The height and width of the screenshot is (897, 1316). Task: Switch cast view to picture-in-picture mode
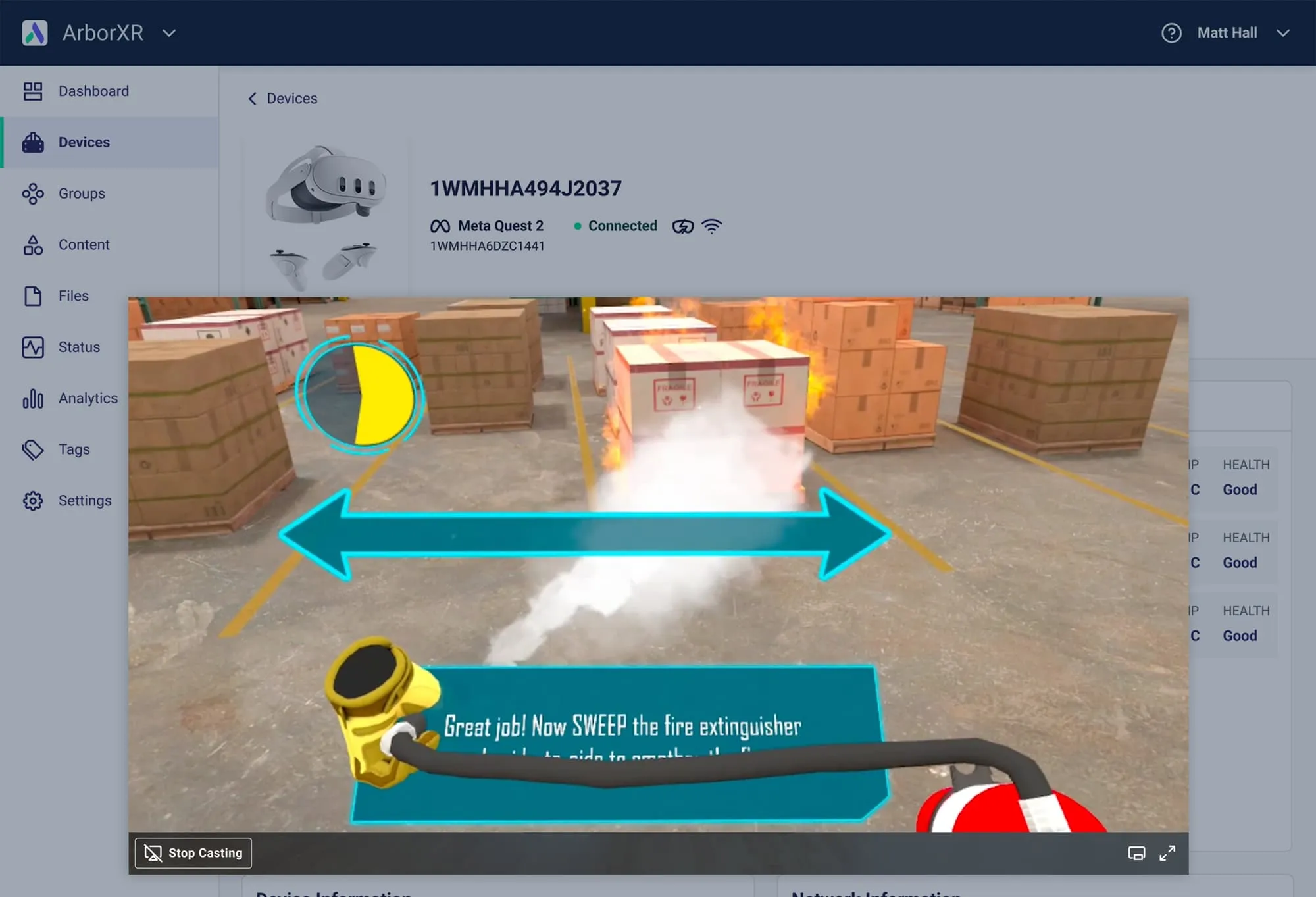click(1136, 854)
